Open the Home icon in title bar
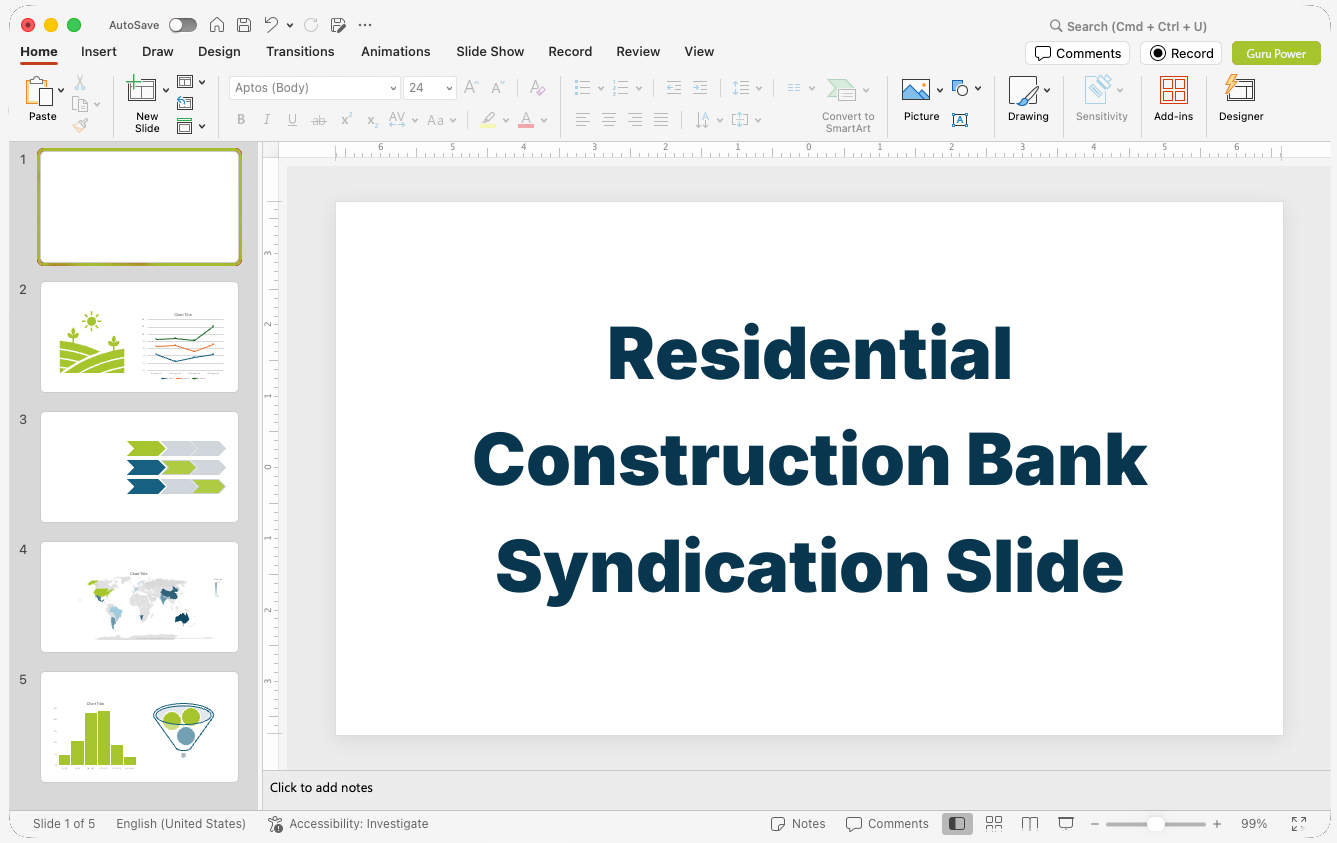1337x843 pixels. (217, 25)
